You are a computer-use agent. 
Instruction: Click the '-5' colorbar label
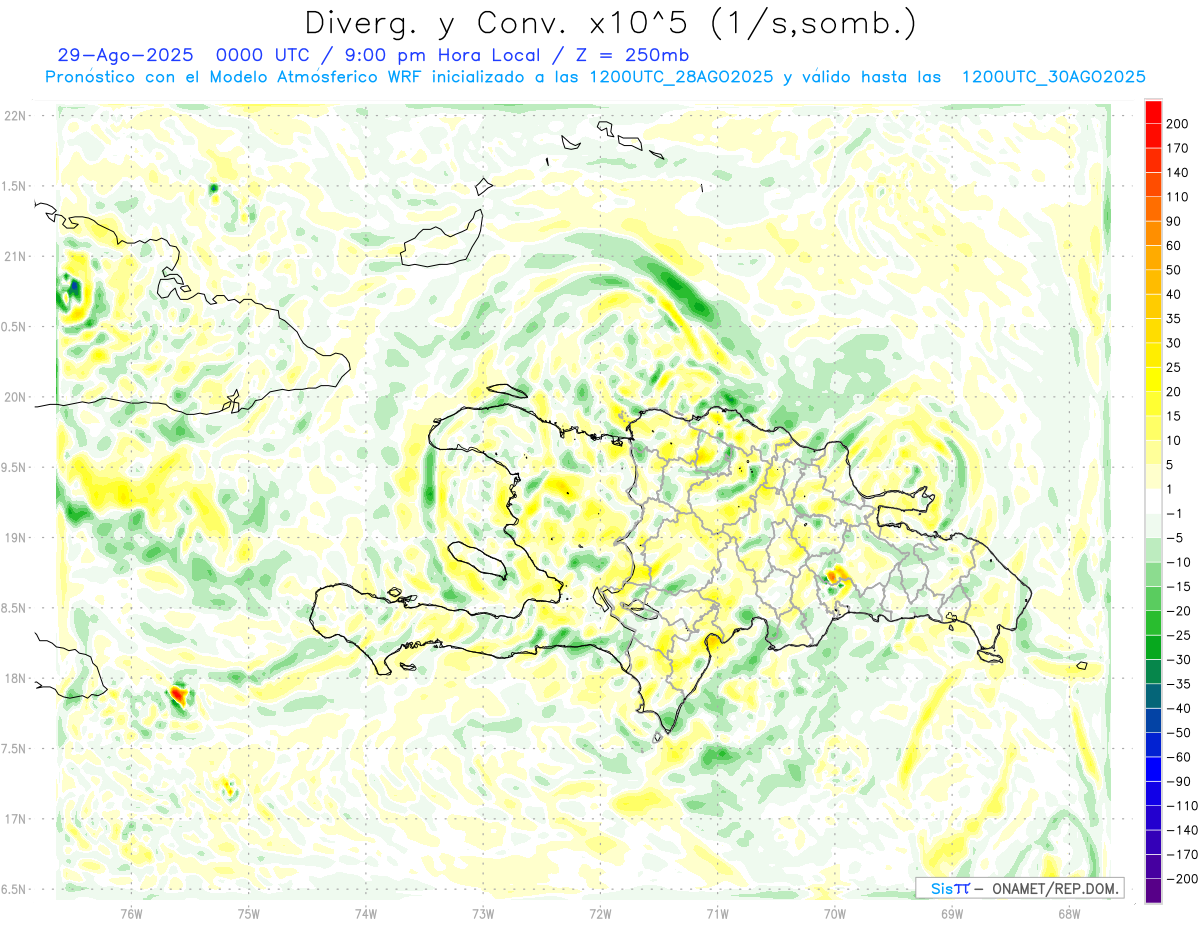click(1174, 538)
